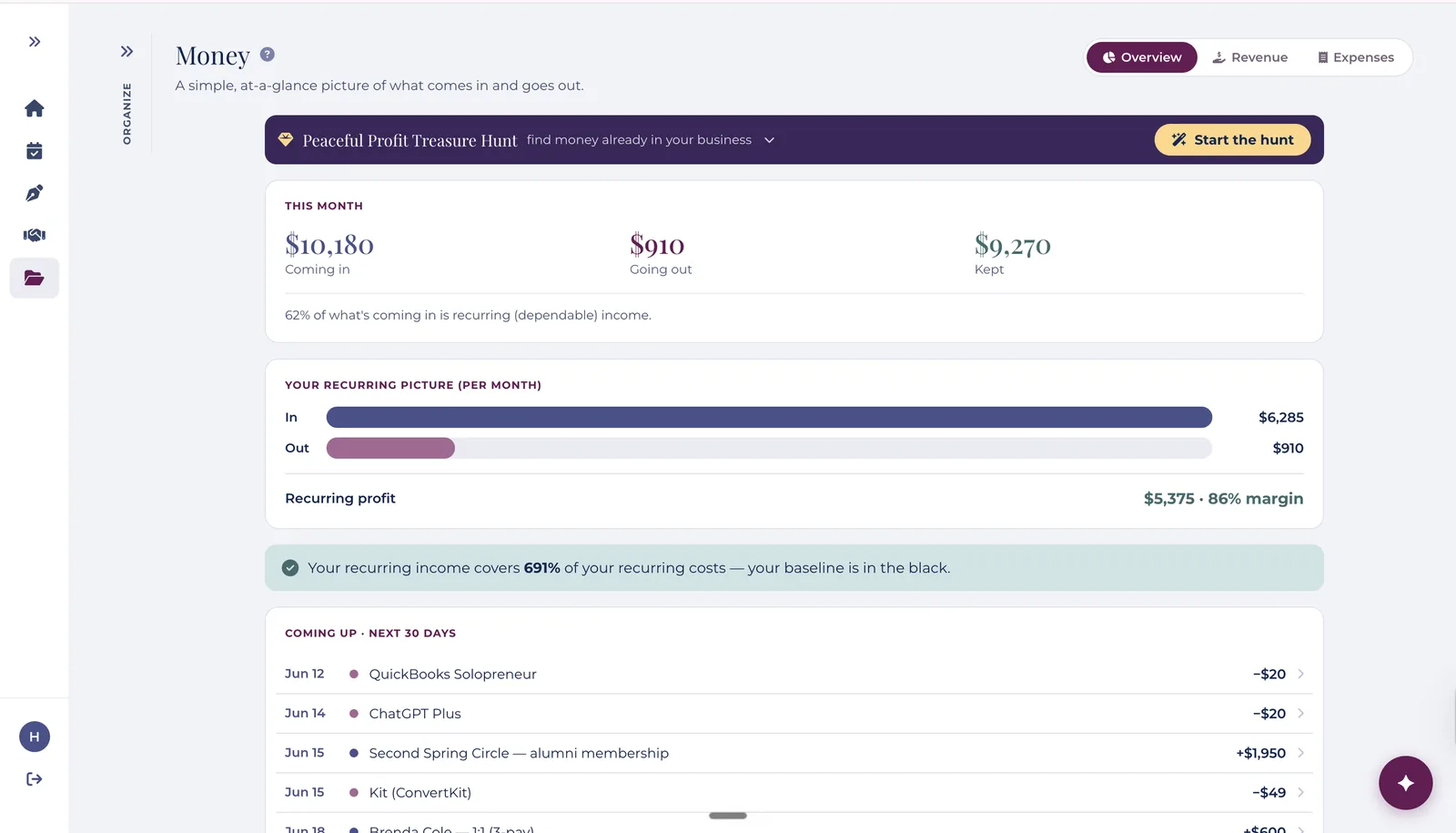Expand the Peaceful Profit Treasure Hunt dropdown
Screen dimensions: 1456x833
tap(769, 140)
